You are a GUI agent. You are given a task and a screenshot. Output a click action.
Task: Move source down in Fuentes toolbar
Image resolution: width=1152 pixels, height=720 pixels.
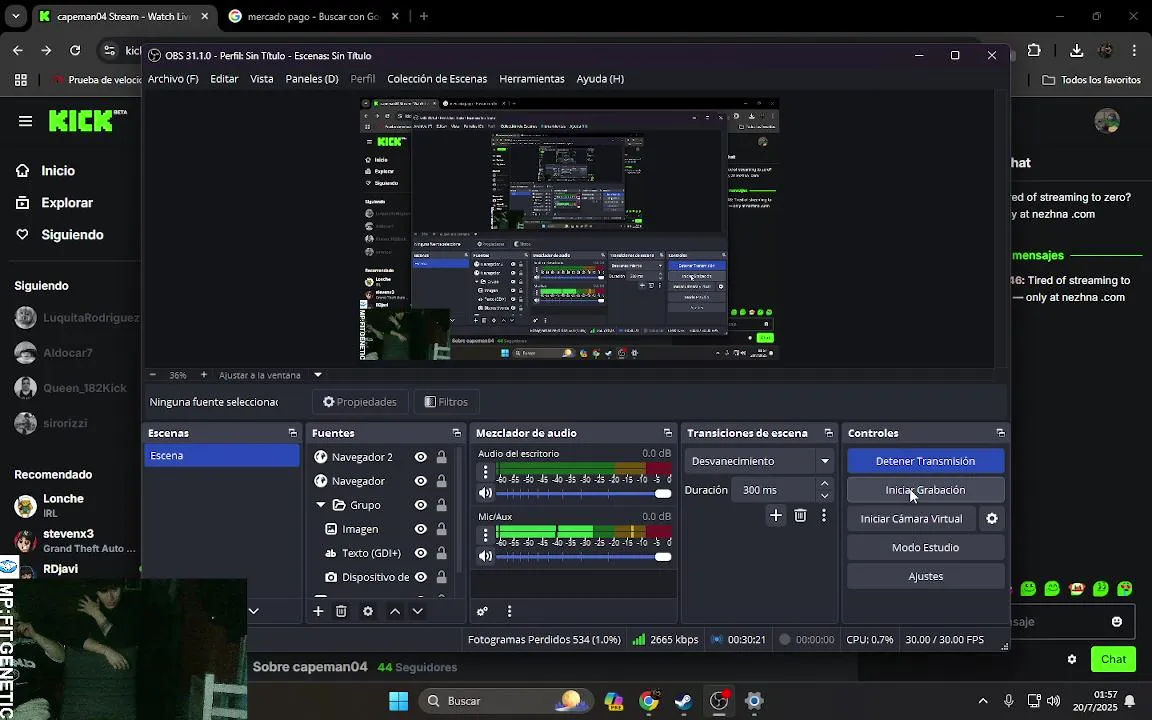[417, 611]
